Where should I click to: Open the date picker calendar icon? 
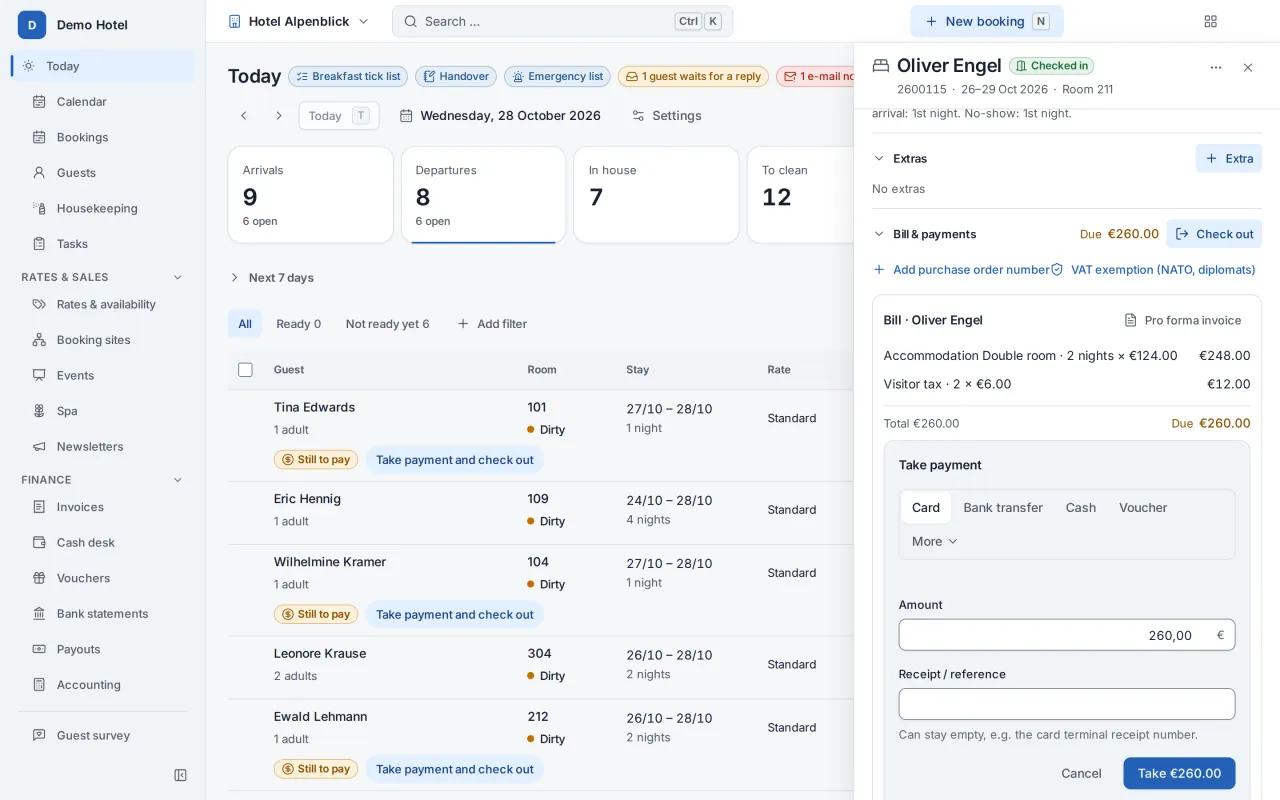406,116
